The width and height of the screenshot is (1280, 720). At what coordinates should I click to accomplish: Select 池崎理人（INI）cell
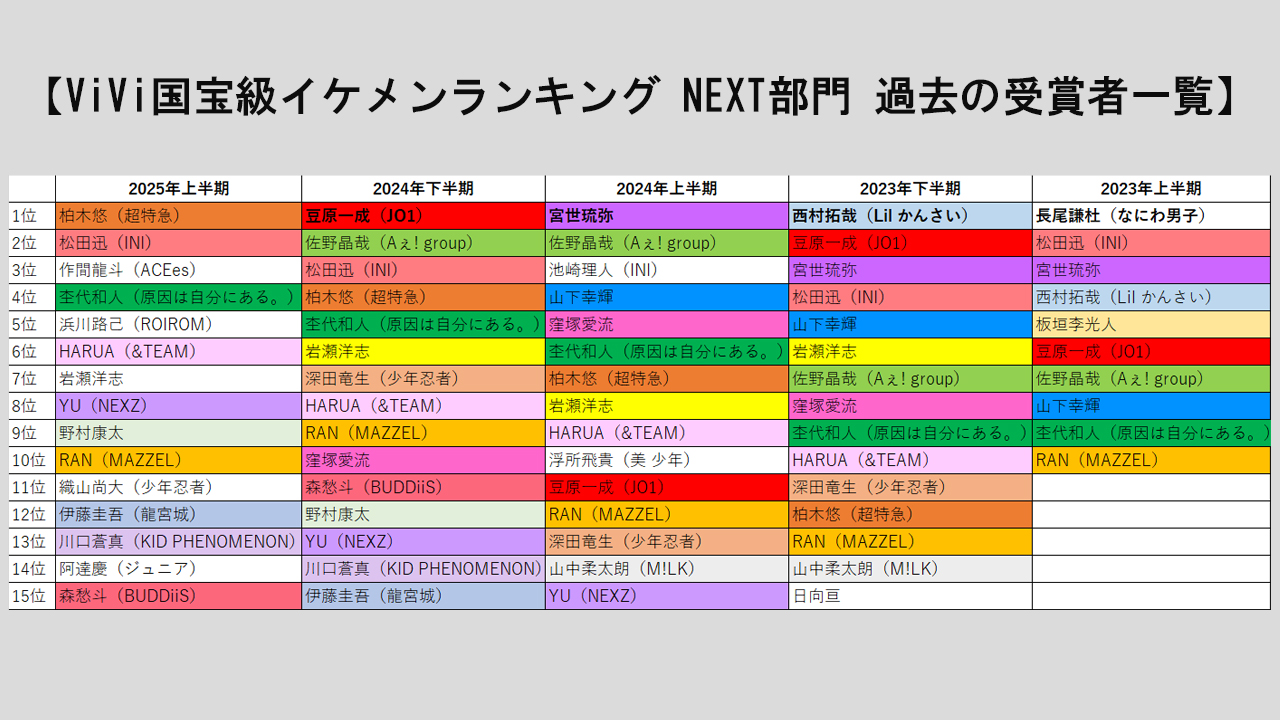point(667,270)
